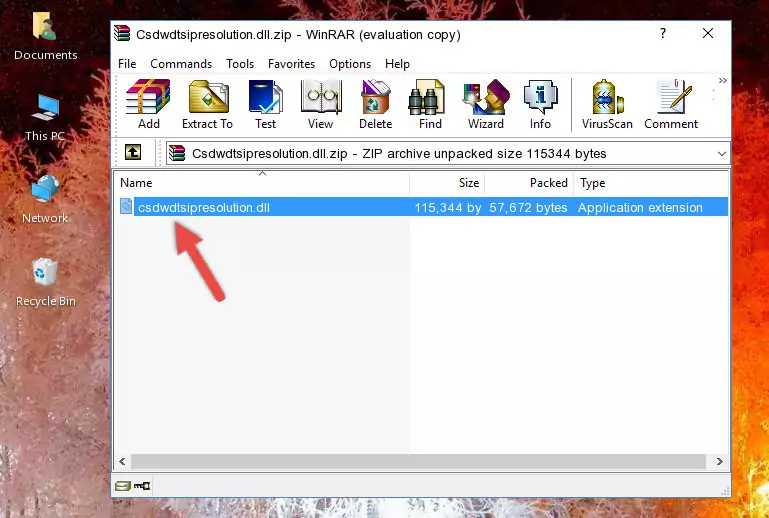The height and width of the screenshot is (518, 769).
Task: Sort by Name column header
Action: 262,183
